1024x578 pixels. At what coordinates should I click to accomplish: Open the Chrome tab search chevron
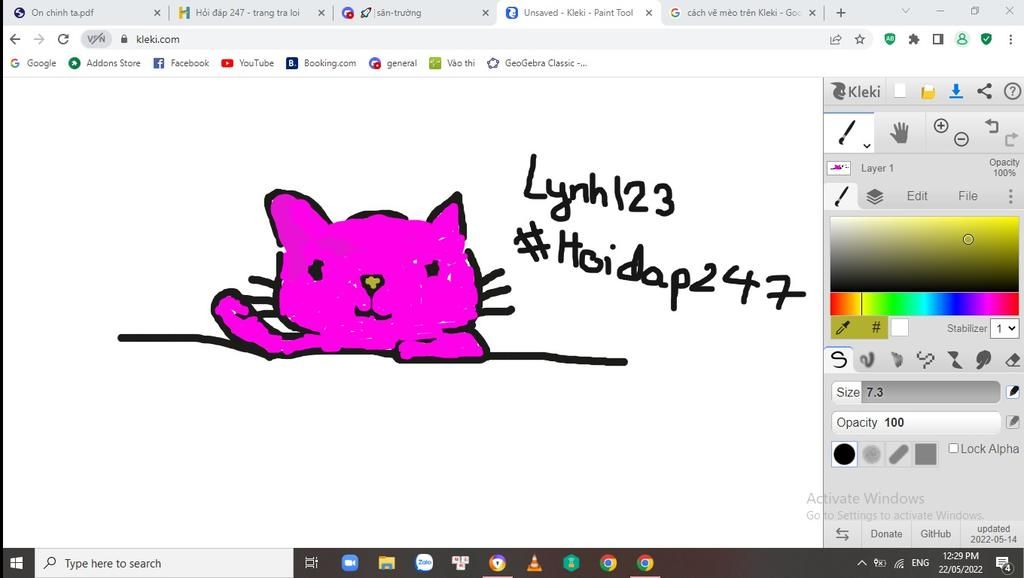tap(905, 12)
